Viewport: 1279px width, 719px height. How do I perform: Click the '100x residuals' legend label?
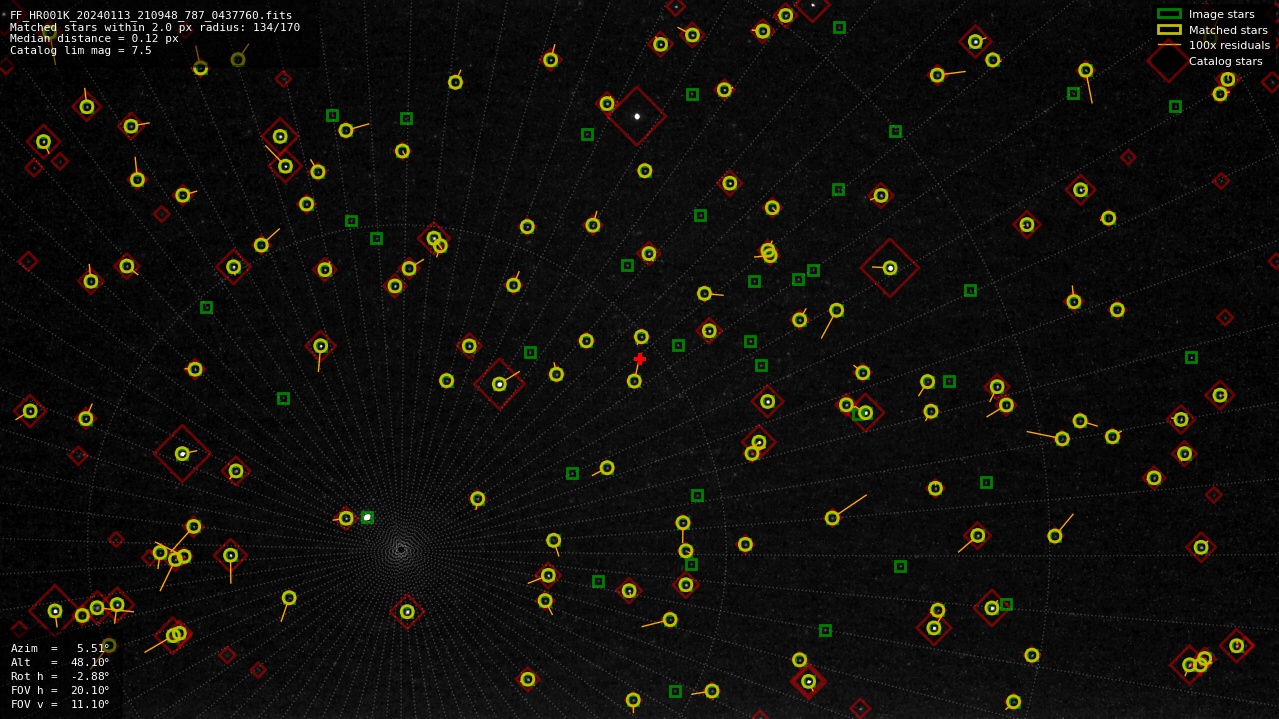[x=1229, y=45]
